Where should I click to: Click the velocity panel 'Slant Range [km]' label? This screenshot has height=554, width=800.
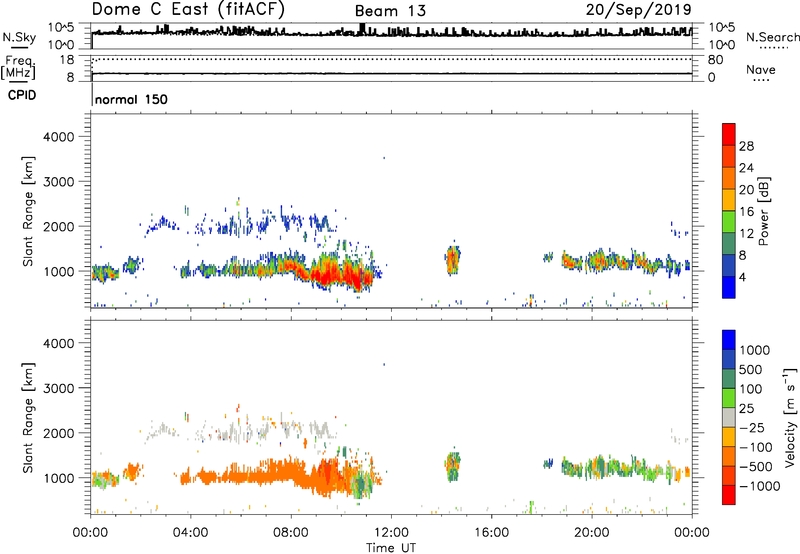tap(28, 418)
